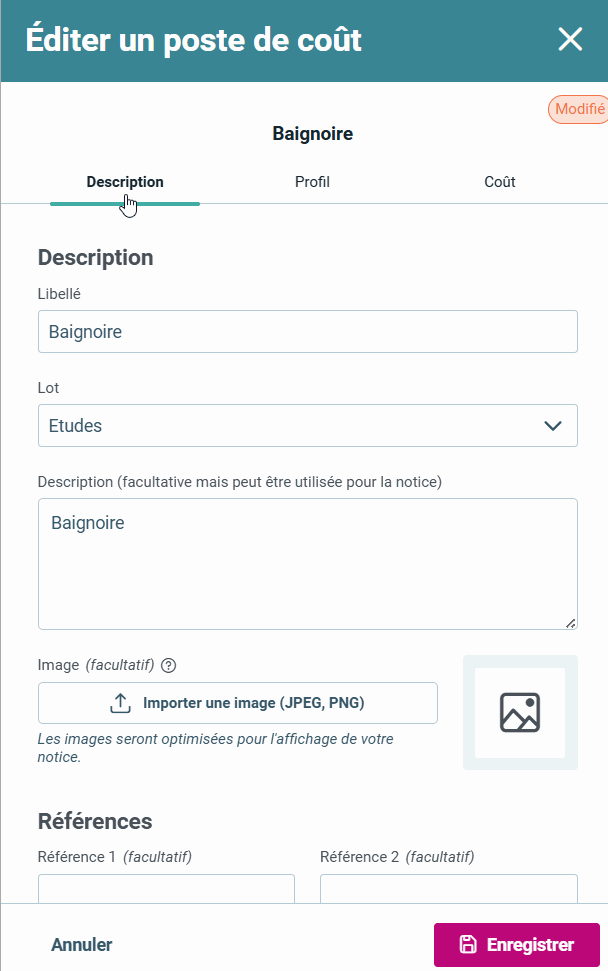Click the upload arrow icon
Screen dimensions: 608x971
(120, 703)
